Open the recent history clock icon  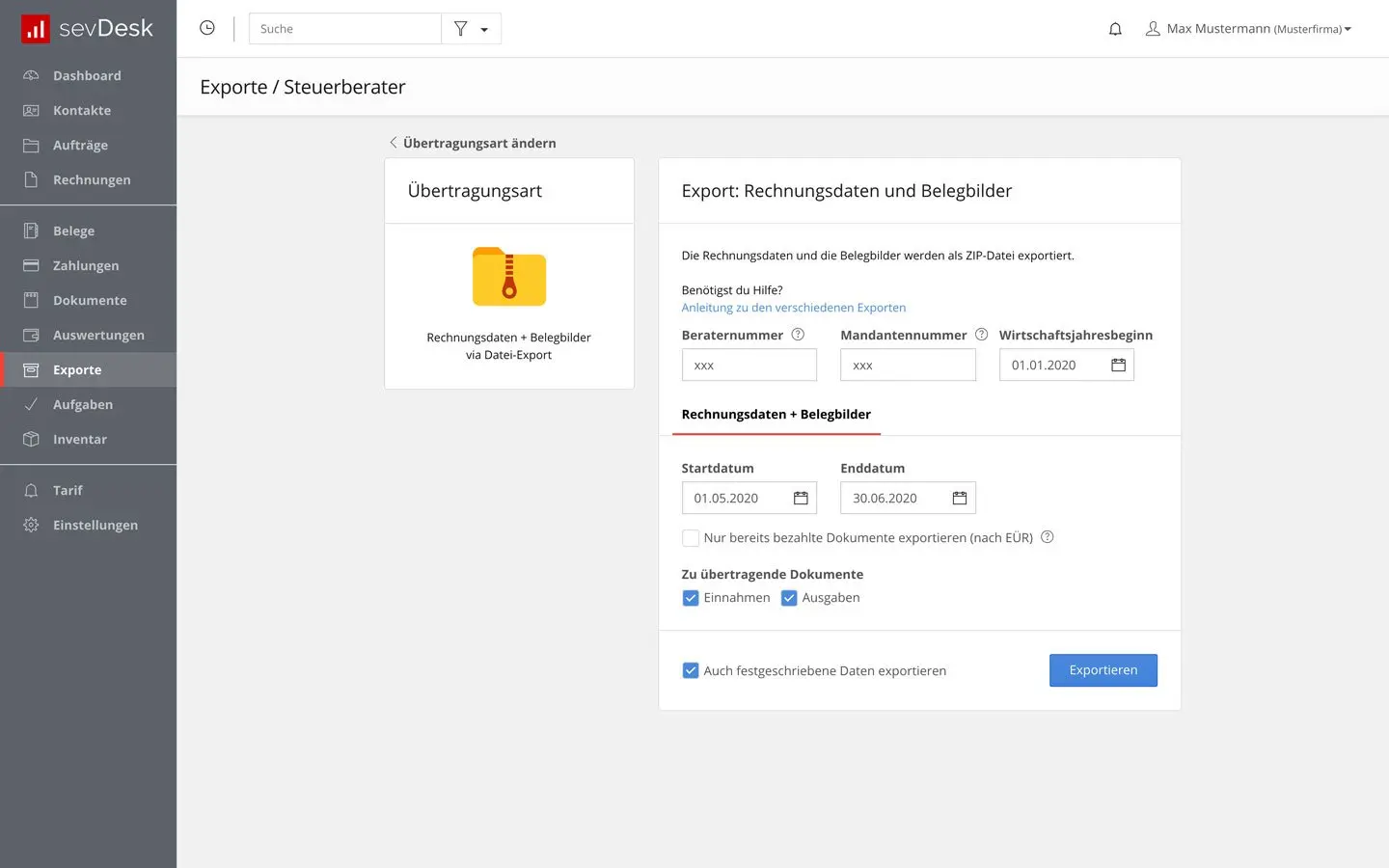click(207, 28)
